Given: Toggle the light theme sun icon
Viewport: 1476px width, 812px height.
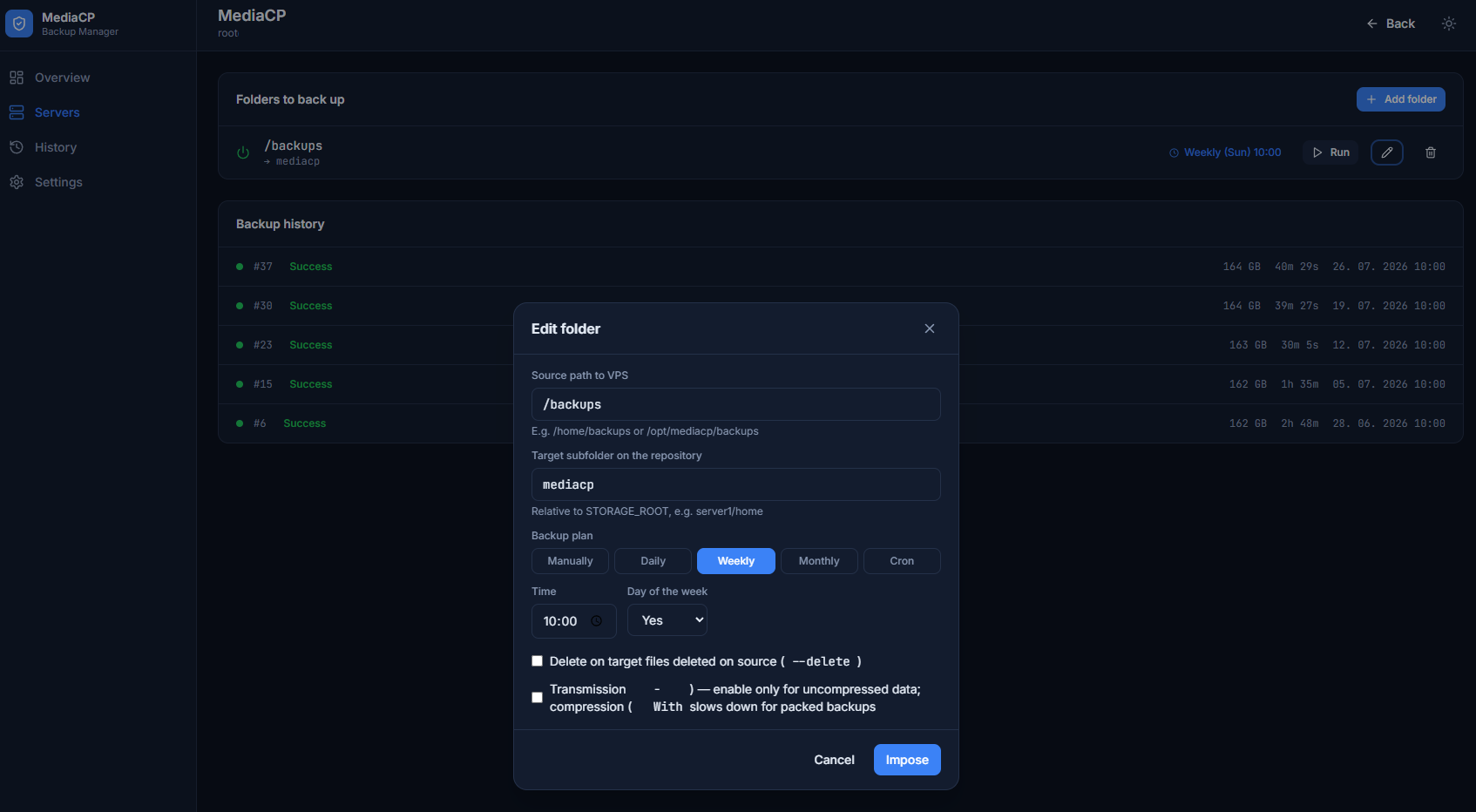Looking at the screenshot, I should [x=1448, y=24].
